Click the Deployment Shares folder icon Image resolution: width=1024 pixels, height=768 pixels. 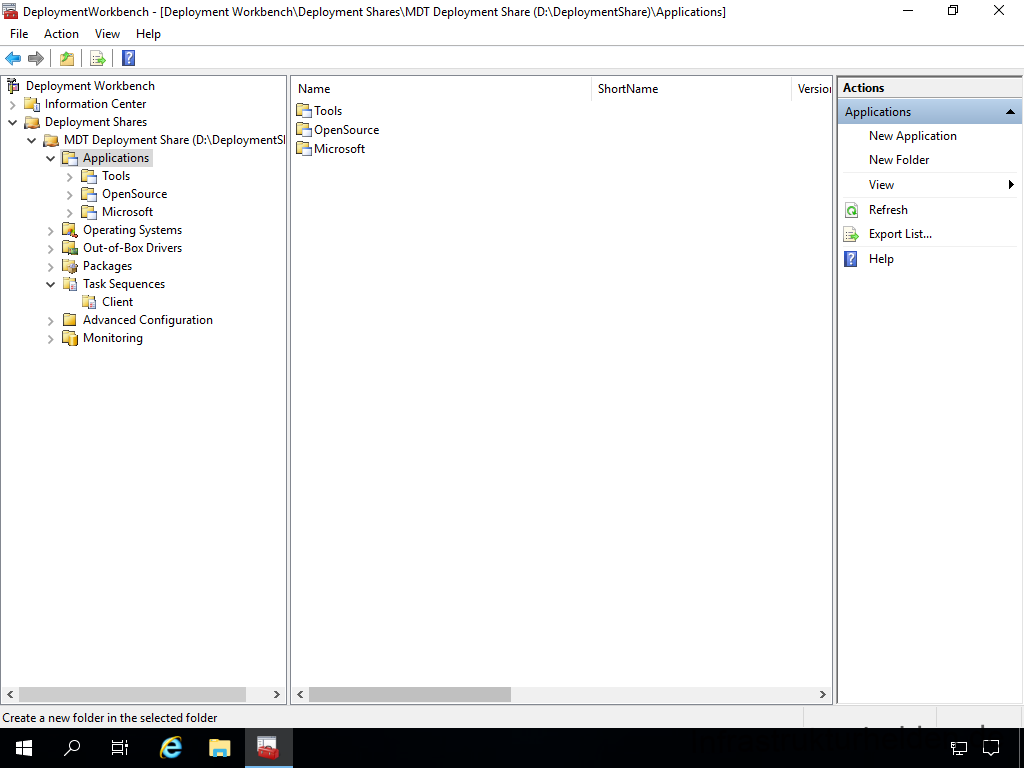[x=32, y=122]
